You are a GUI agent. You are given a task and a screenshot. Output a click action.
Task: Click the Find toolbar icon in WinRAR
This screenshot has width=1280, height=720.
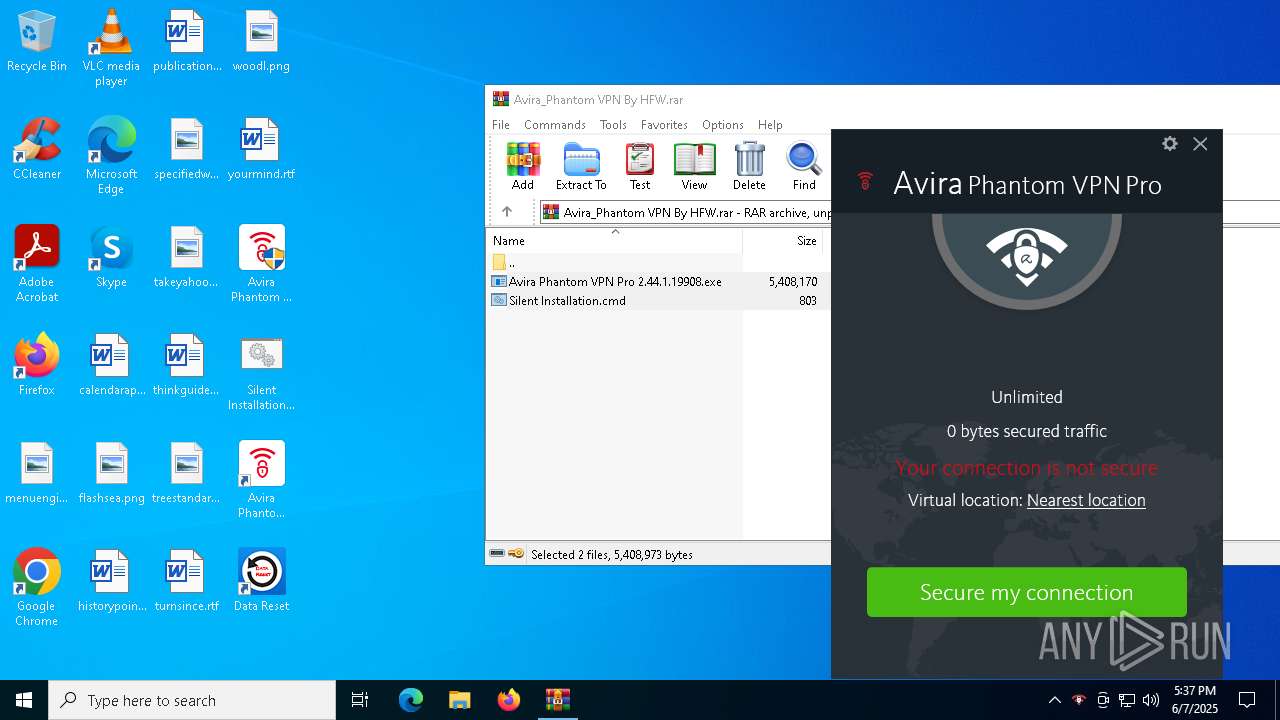[x=804, y=166]
